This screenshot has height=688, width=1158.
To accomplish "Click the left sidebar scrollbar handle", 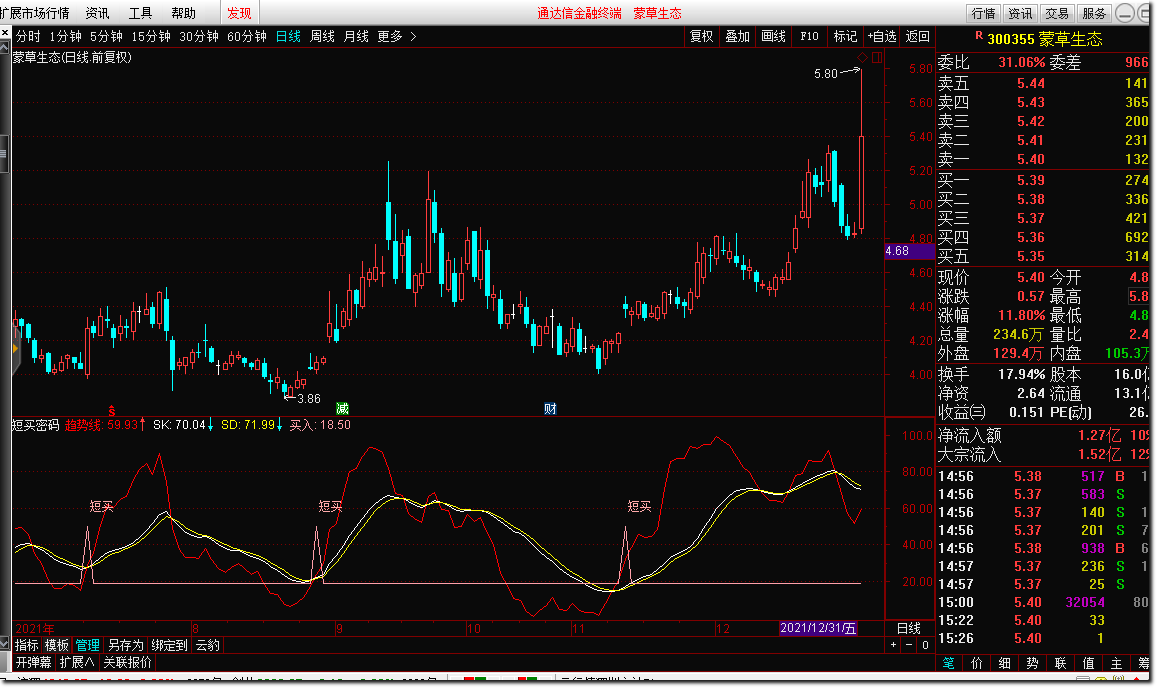I will [4, 154].
